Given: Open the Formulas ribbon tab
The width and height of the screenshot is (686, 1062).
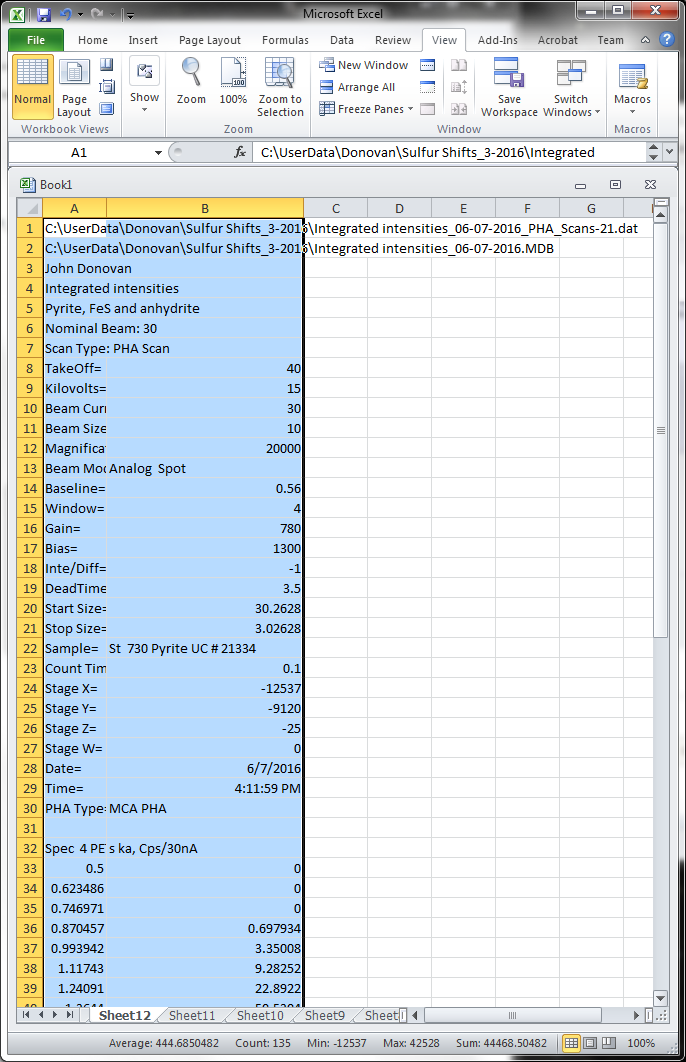Looking at the screenshot, I should pyautogui.click(x=285, y=40).
